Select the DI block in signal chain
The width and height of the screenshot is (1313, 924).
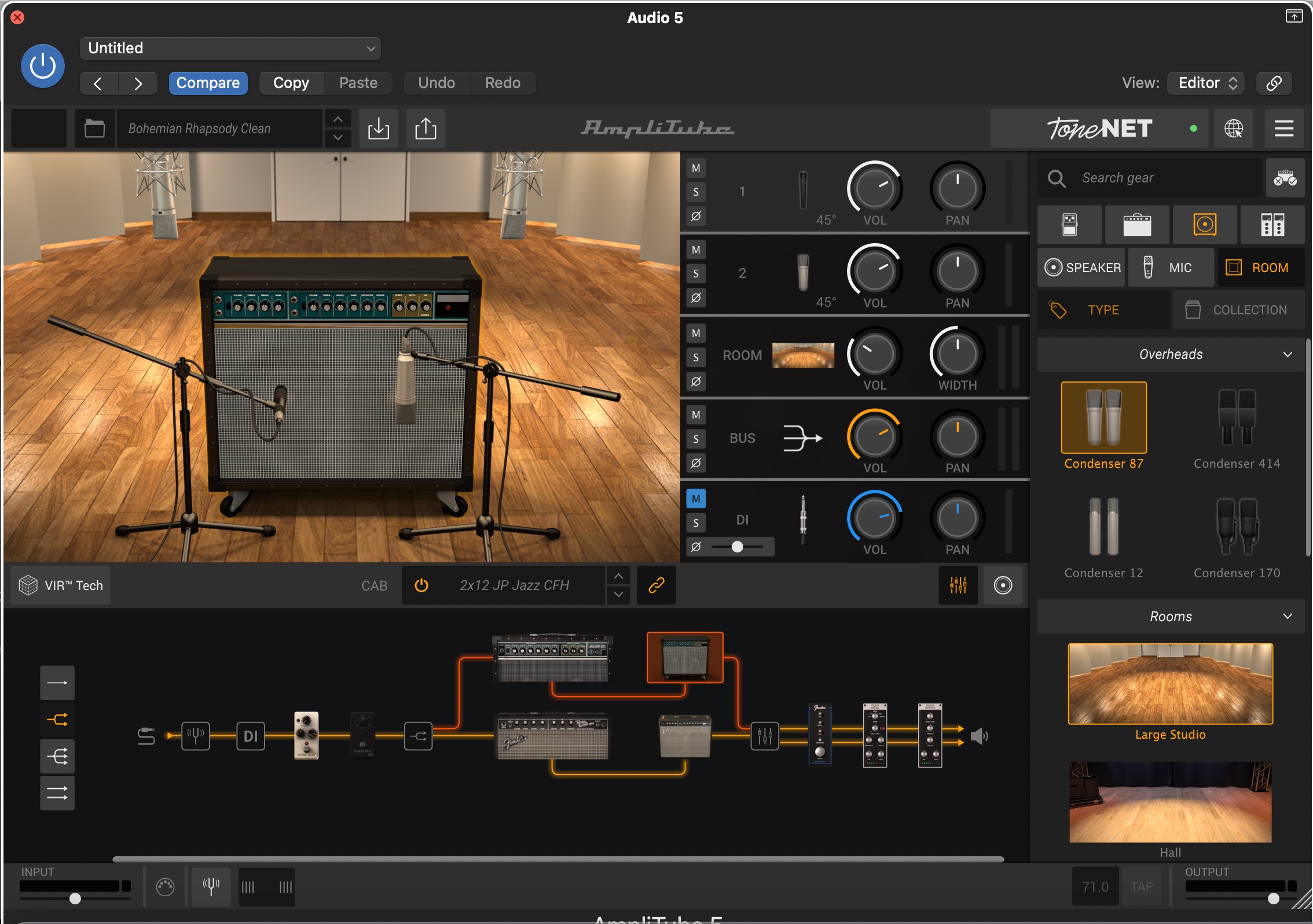[x=251, y=736]
